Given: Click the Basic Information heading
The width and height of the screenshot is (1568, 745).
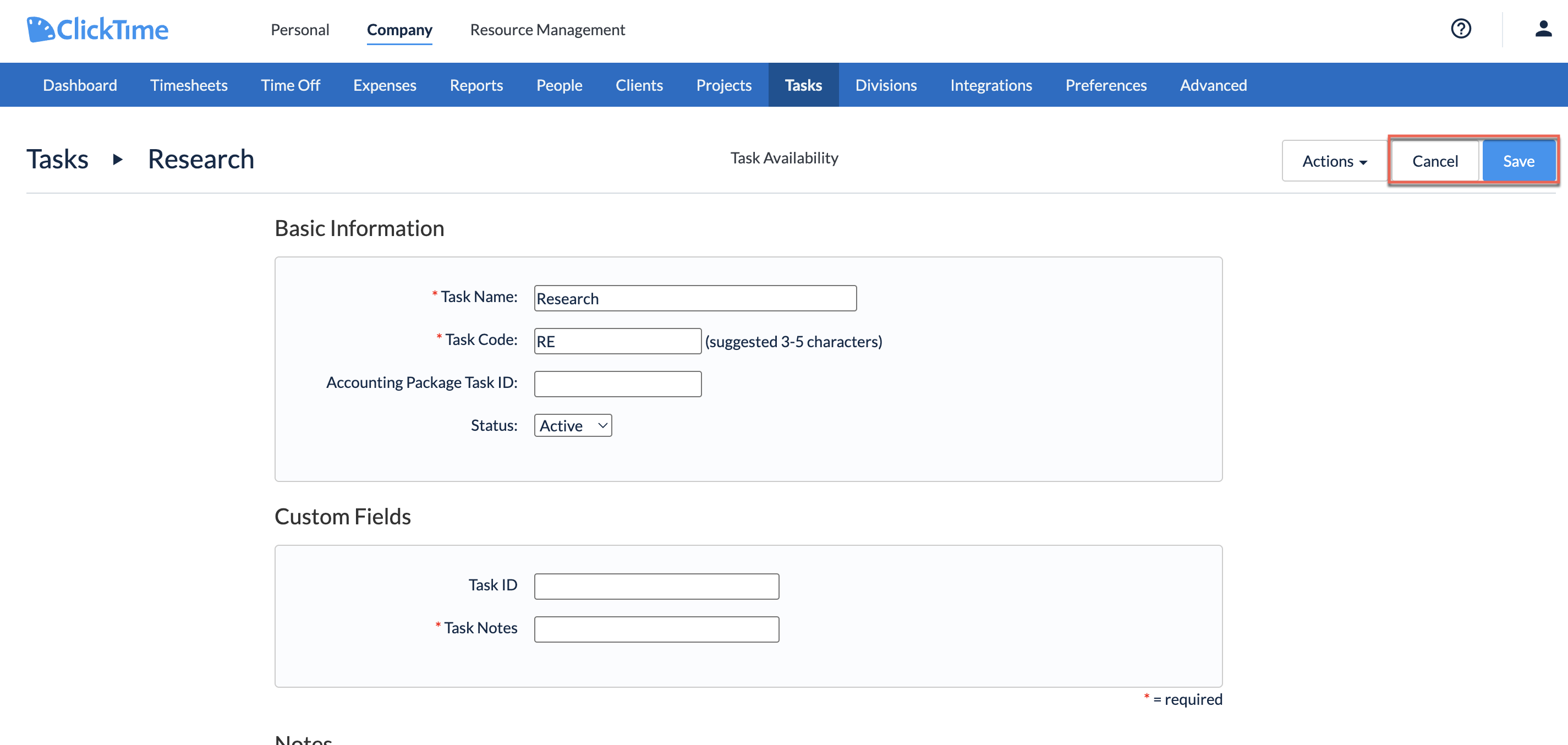Looking at the screenshot, I should point(359,228).
